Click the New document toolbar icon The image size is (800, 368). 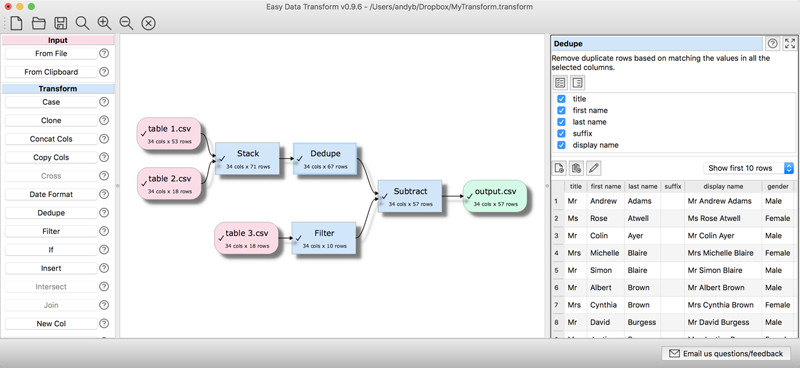tap(16, 23)
